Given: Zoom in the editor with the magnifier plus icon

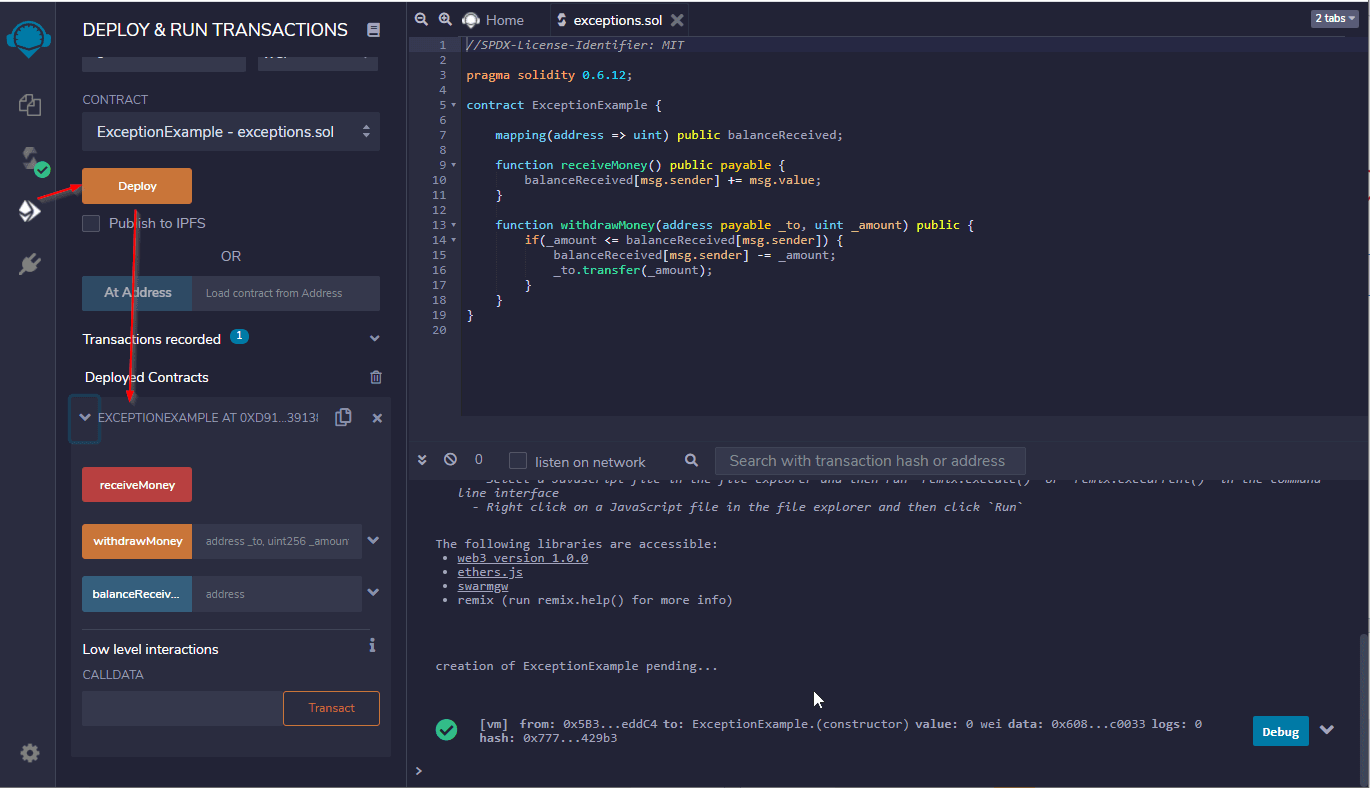Looking at the screenshot, I should [x=445, y=19].
